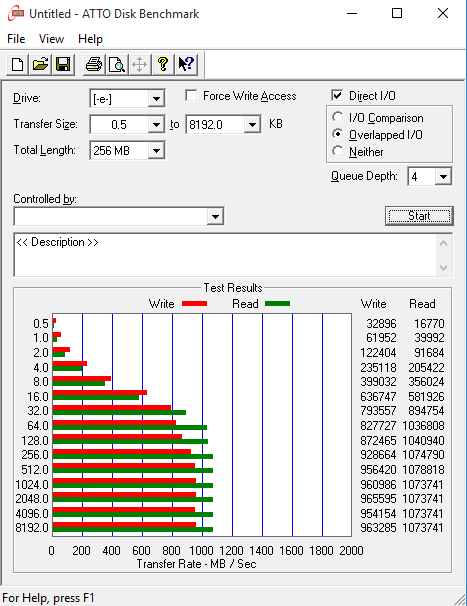Click the read value 1078818
The height and width of the screenshot is (606, 467).
pyautogui.click(x=423, y=470)
